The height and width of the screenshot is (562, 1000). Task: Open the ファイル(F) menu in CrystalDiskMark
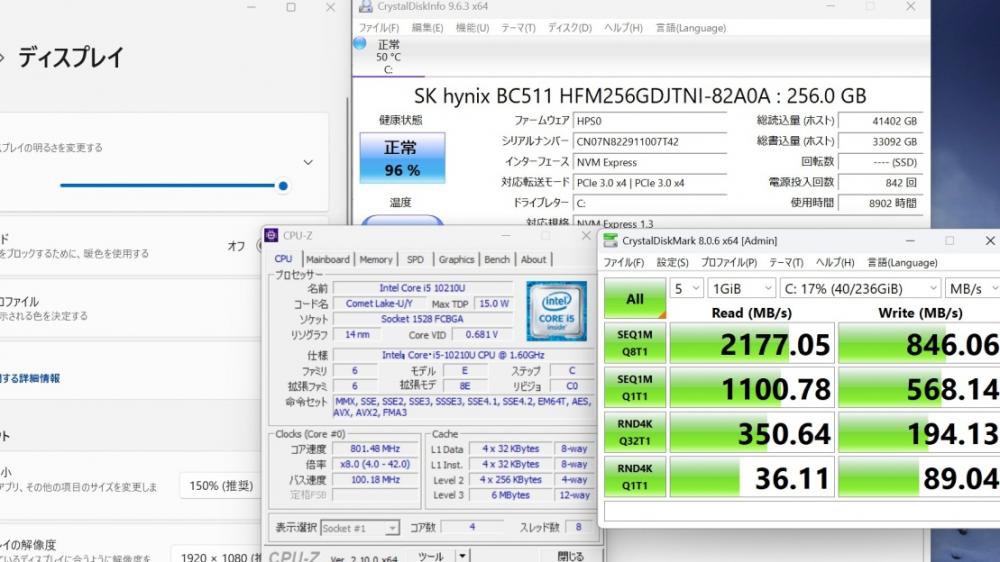click(624, 263)
